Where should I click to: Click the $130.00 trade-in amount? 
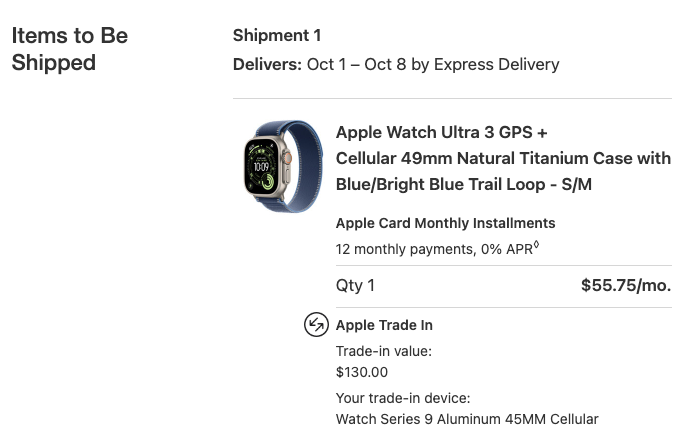[362, 372]
